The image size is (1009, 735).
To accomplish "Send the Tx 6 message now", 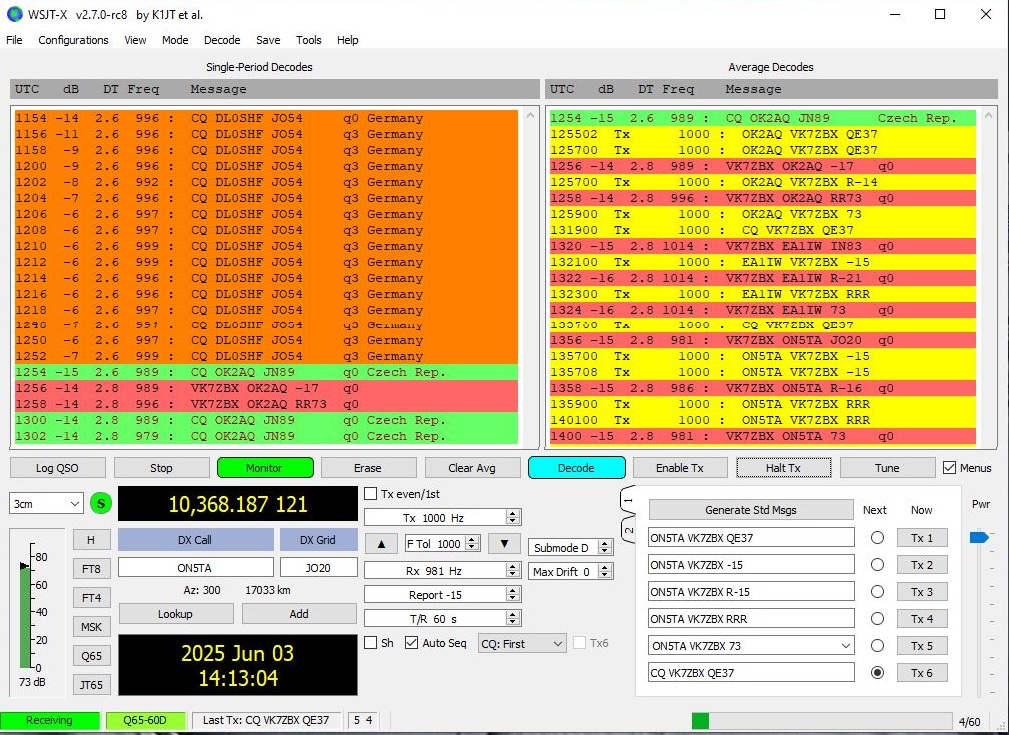I will point(922,673).
